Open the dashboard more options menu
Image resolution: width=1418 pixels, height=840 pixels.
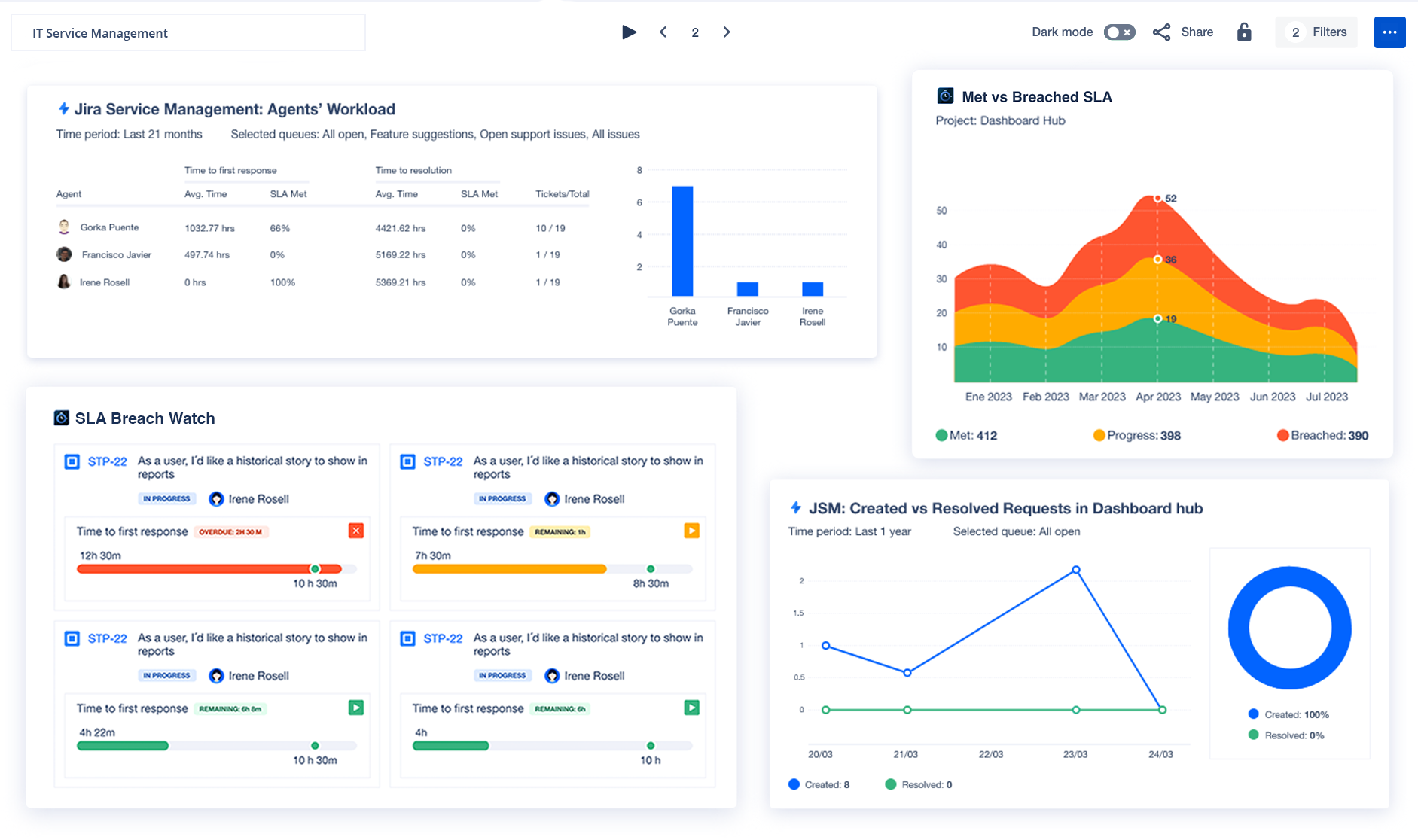click(x=1389, y=32)
